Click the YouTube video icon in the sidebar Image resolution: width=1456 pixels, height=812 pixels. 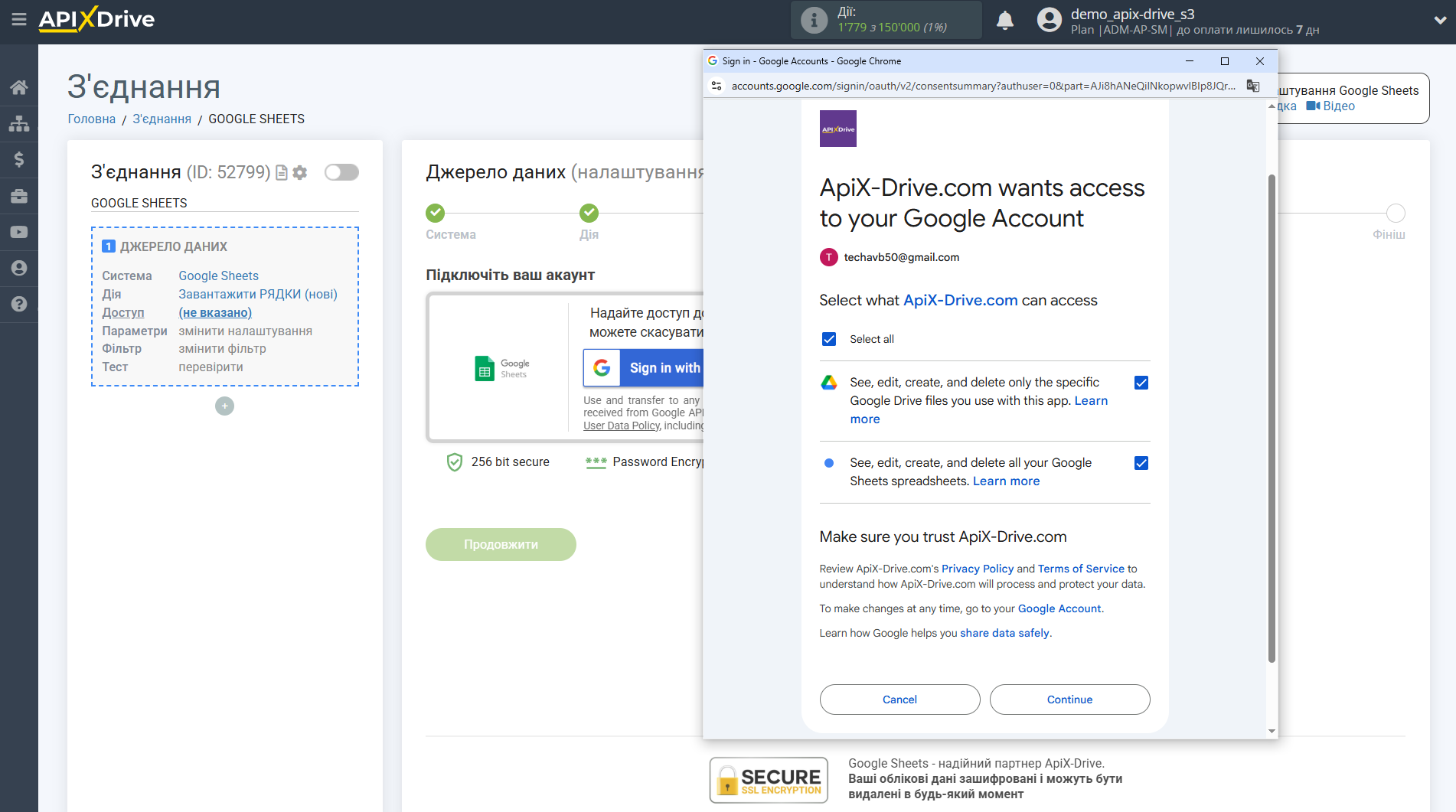tap(18, 232)
